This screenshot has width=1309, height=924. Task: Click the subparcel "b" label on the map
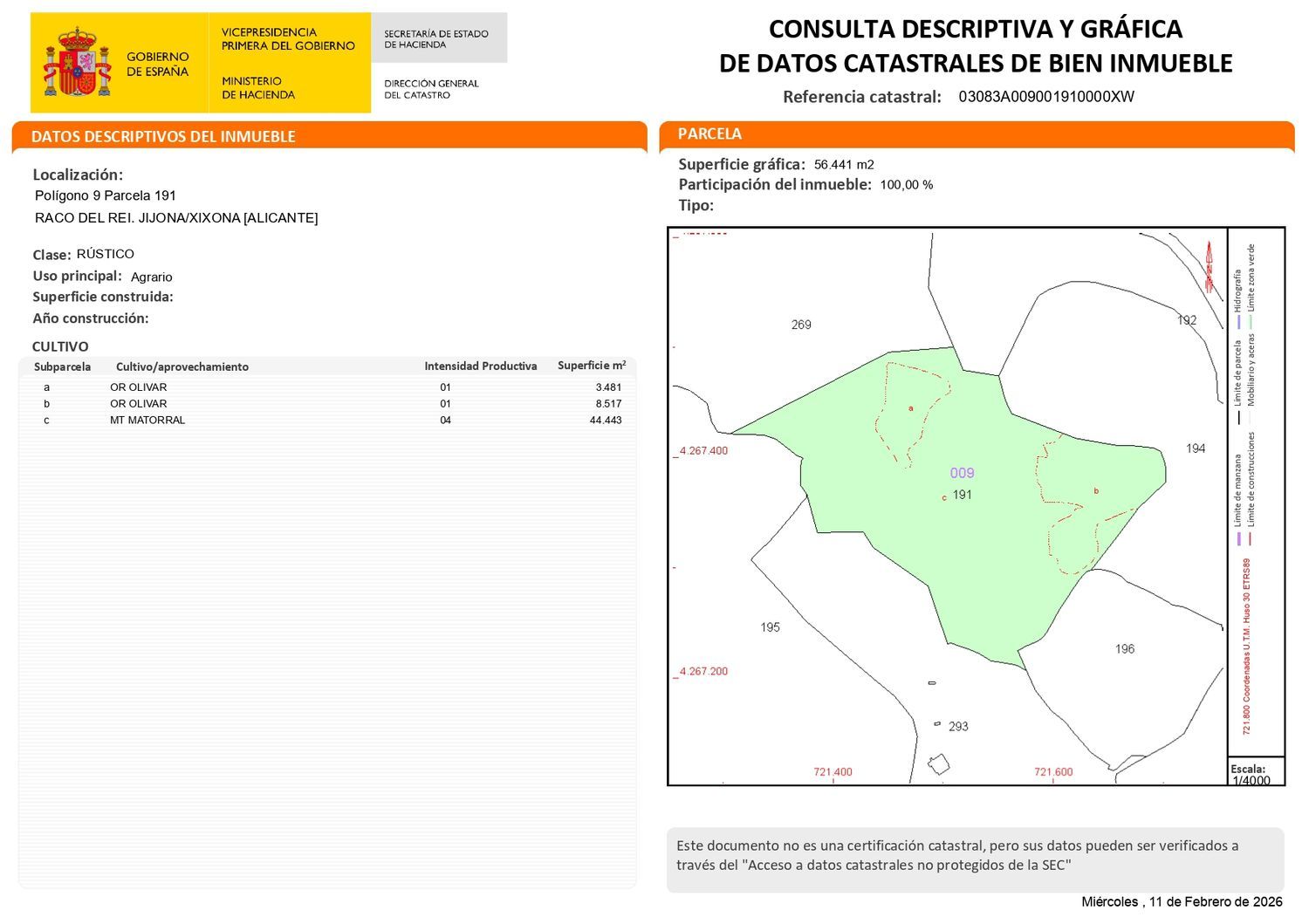[1096, 491]
